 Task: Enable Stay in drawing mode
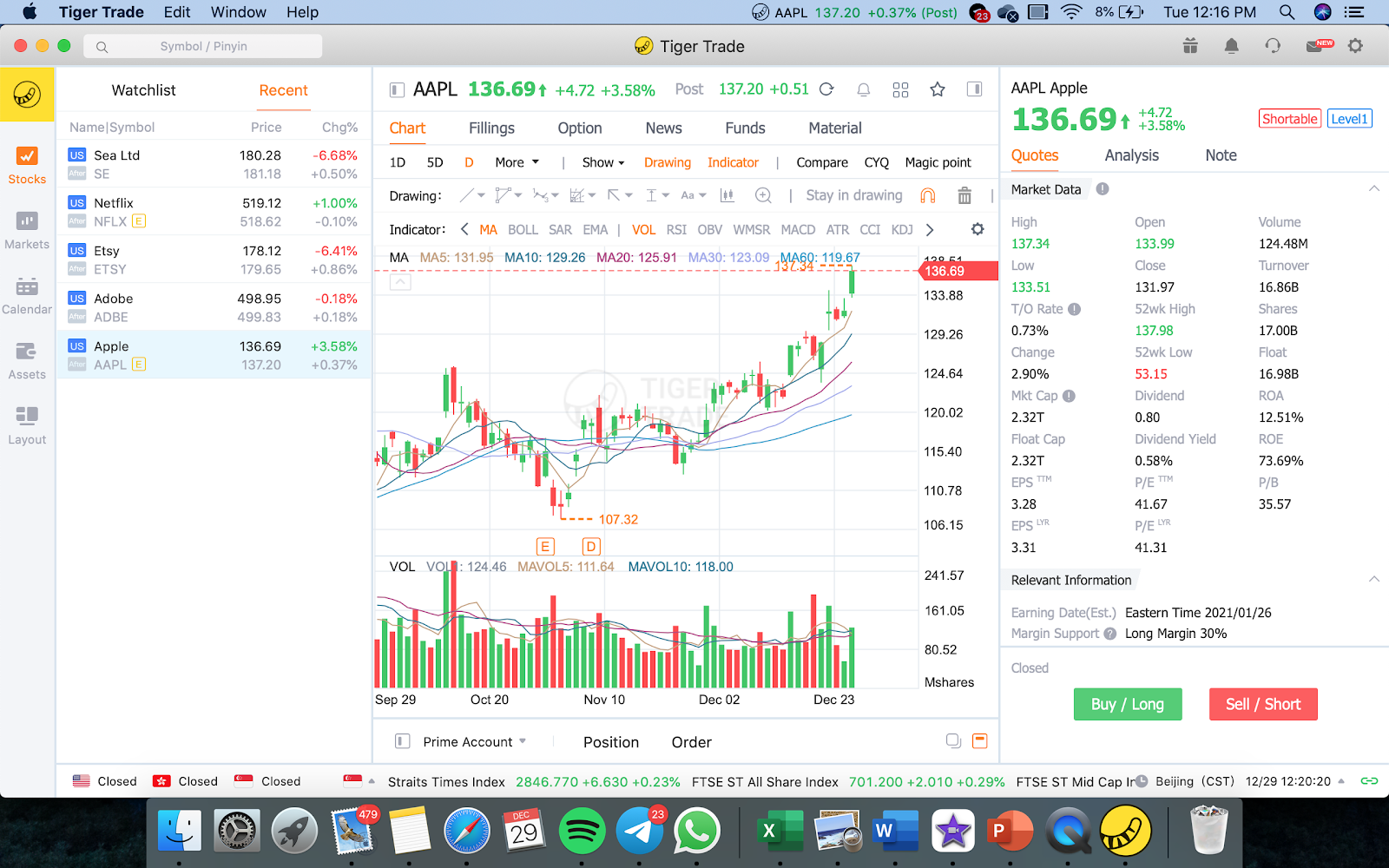point(854,195)
